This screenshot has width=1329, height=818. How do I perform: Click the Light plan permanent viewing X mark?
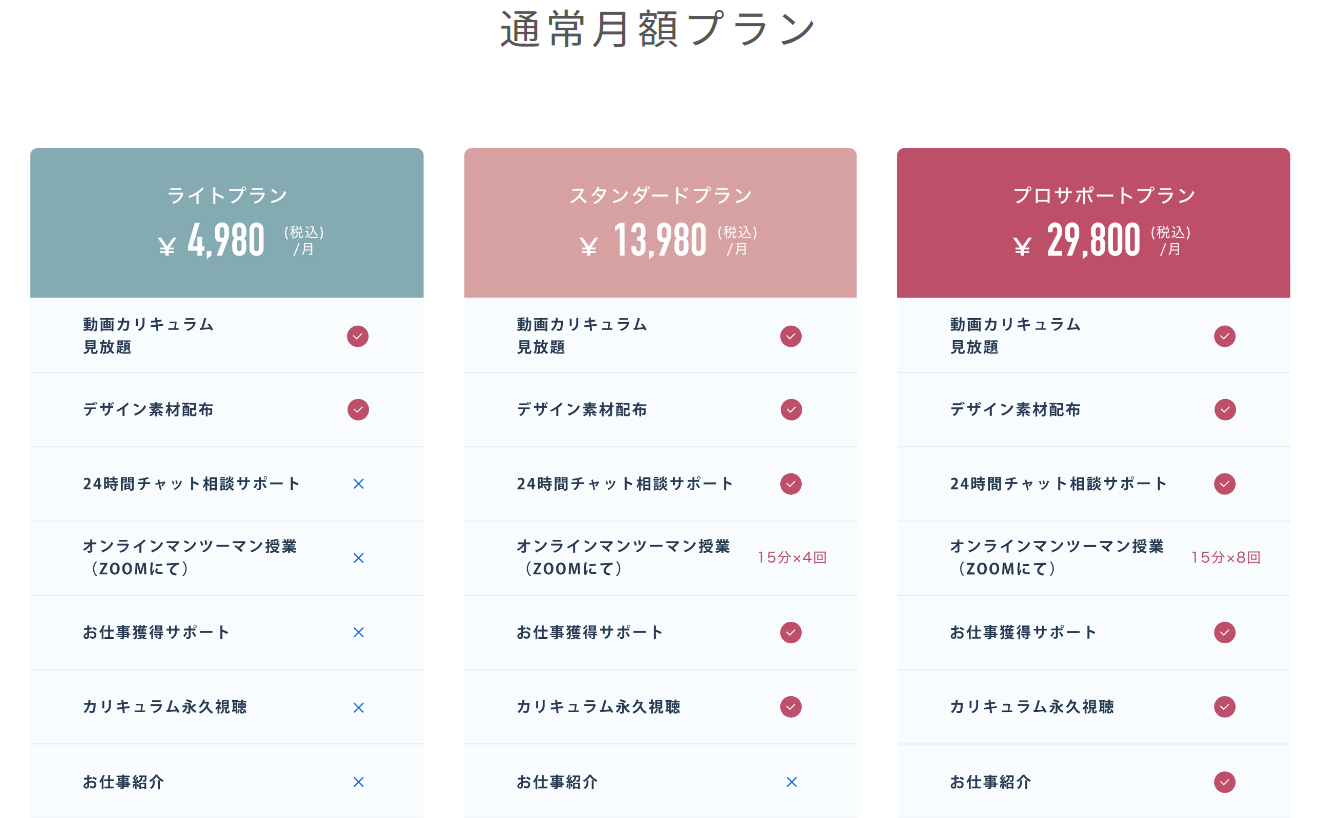358,707
